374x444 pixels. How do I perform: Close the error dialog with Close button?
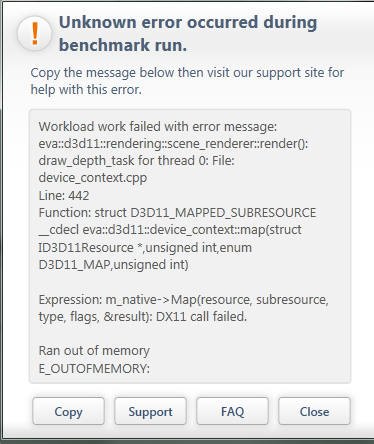[x=314, y=411]
